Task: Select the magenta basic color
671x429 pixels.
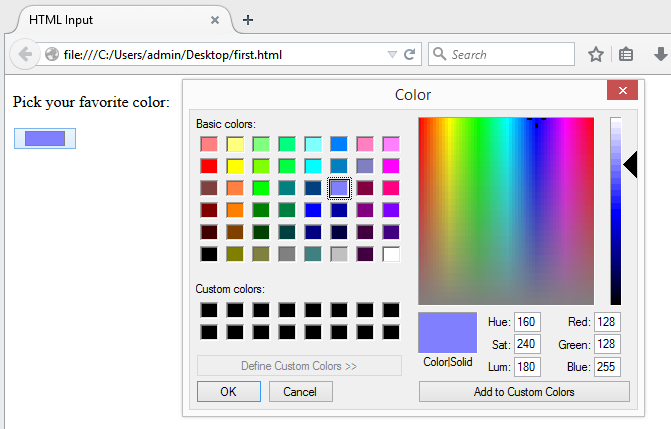Action: pos(391,166)
